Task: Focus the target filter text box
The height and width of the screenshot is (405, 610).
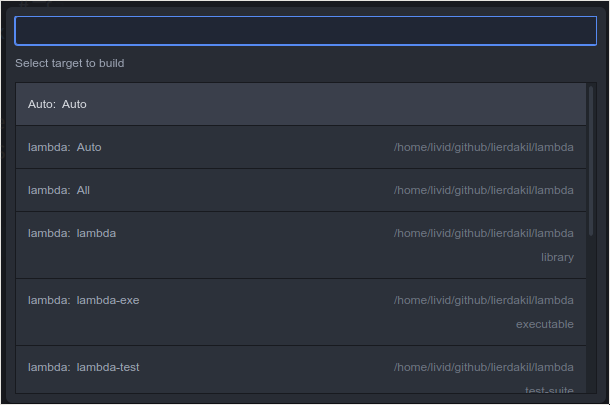Action: point(305,31)
